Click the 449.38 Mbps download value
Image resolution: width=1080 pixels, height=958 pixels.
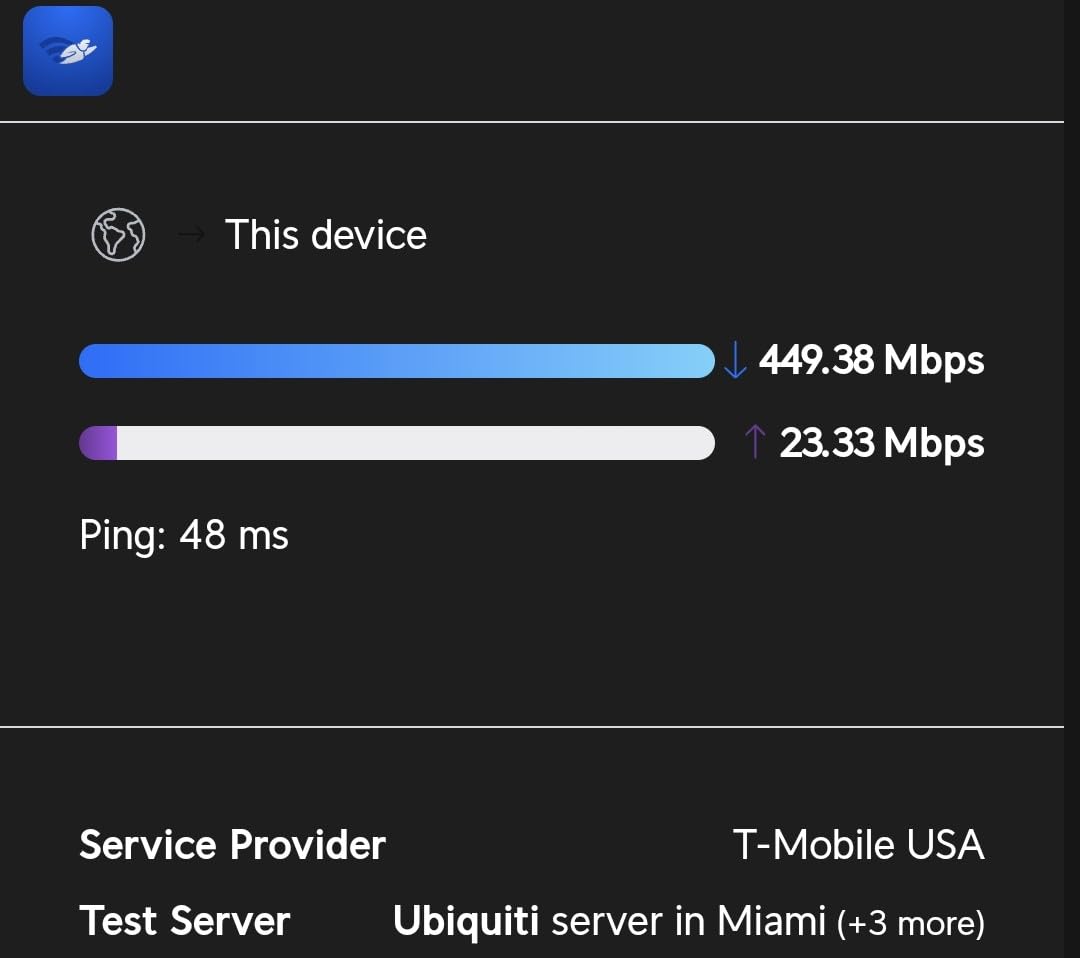[816, 360]
